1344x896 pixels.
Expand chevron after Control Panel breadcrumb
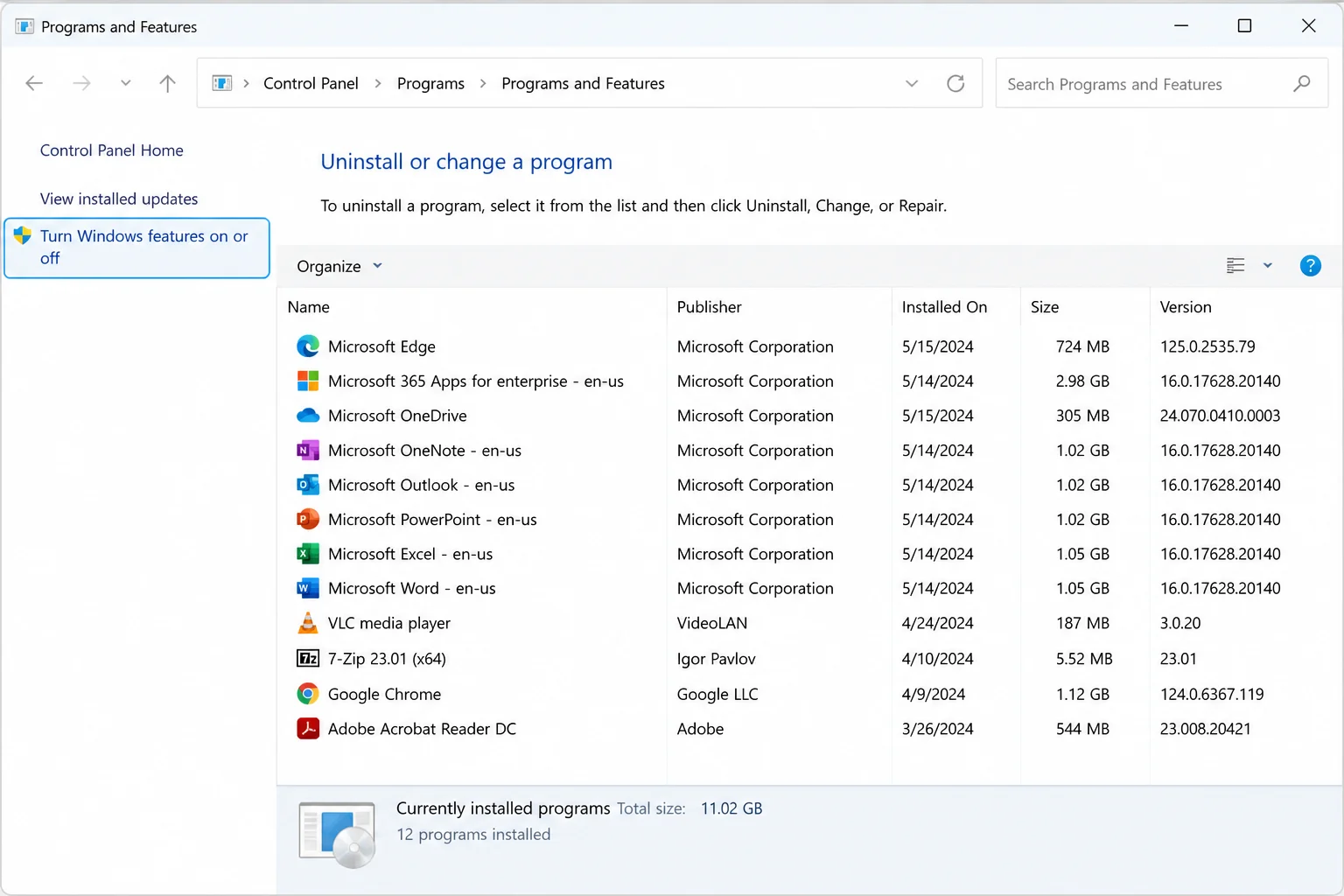coord(378,83)
